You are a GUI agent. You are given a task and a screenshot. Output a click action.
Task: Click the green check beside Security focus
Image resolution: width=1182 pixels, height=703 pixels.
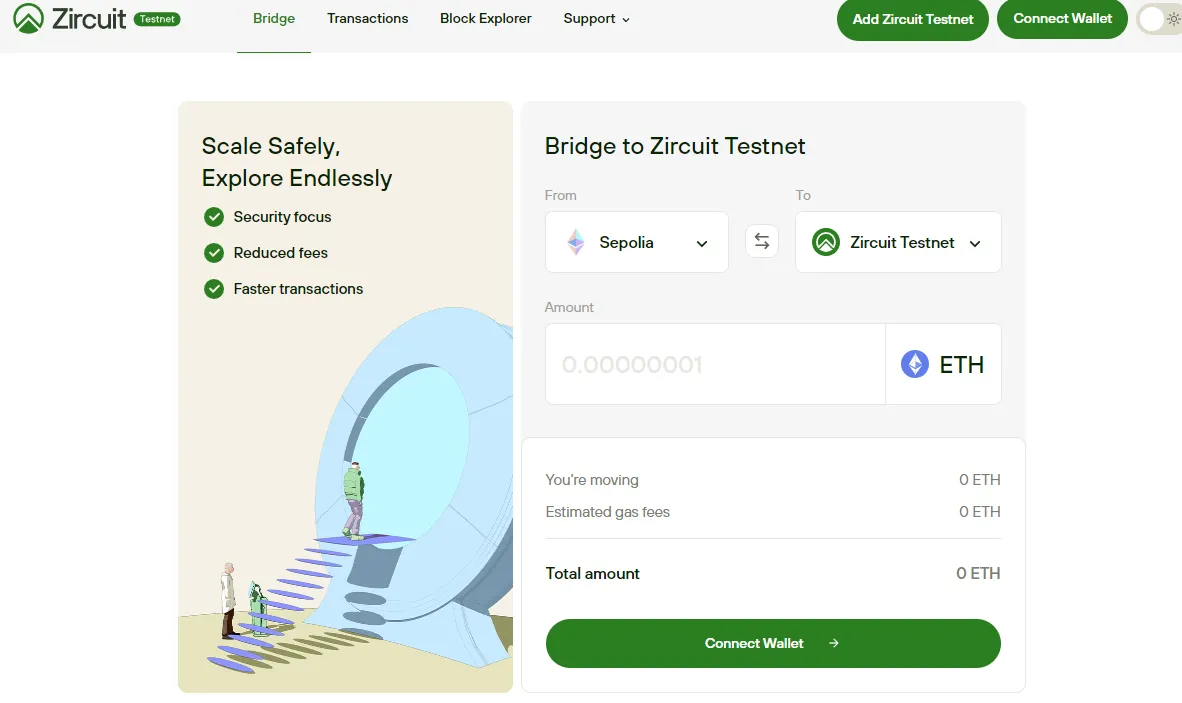[214, 217]
